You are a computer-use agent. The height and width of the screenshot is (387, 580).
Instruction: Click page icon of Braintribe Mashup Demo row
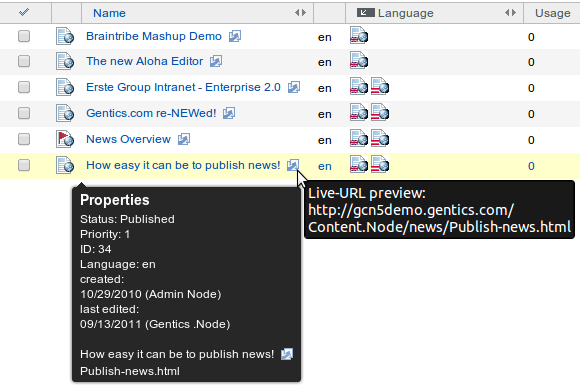point(65,36)
